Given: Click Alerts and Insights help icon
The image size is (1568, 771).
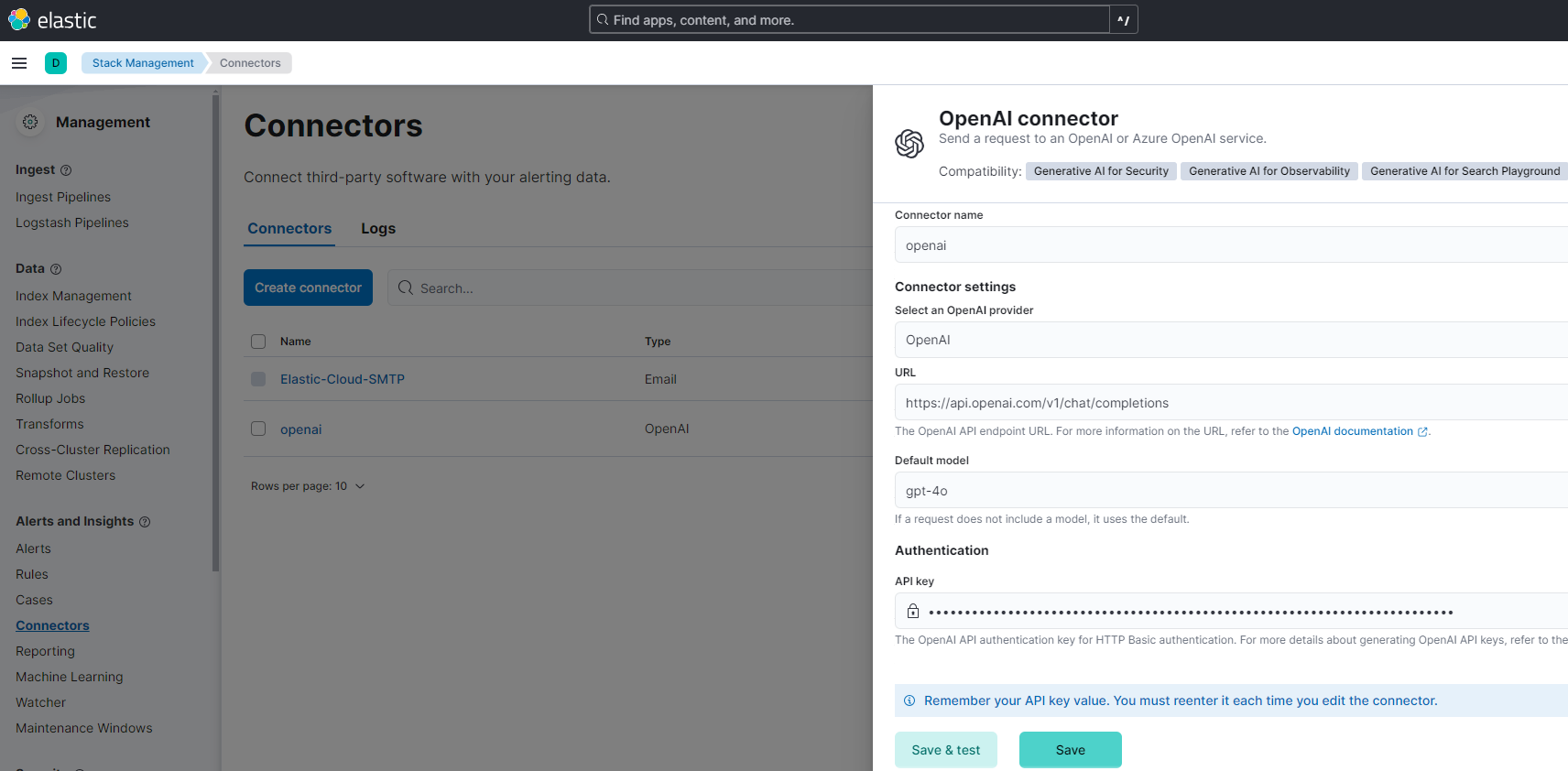Looking at the screenshot, I should click(145, 522).
